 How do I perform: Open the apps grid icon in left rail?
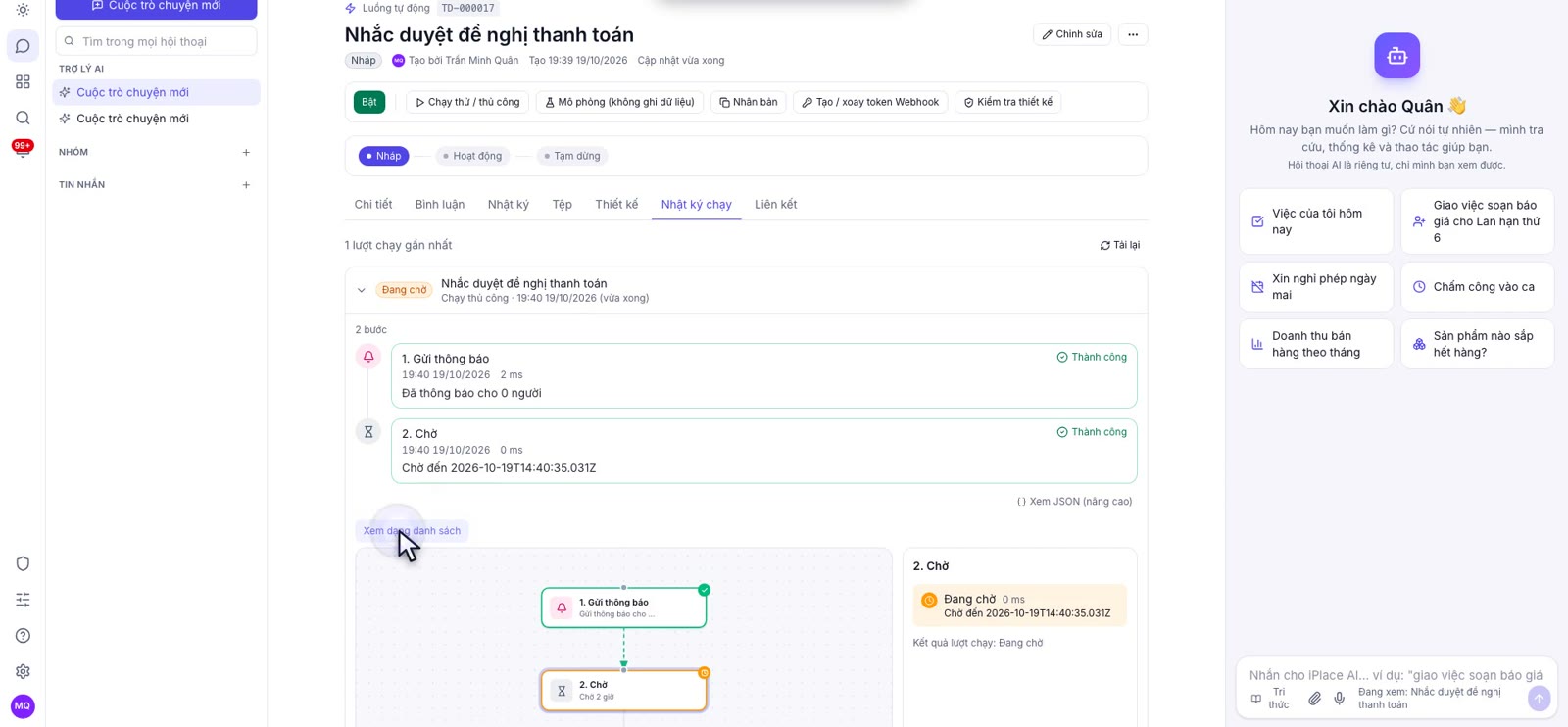click(23, 82)
